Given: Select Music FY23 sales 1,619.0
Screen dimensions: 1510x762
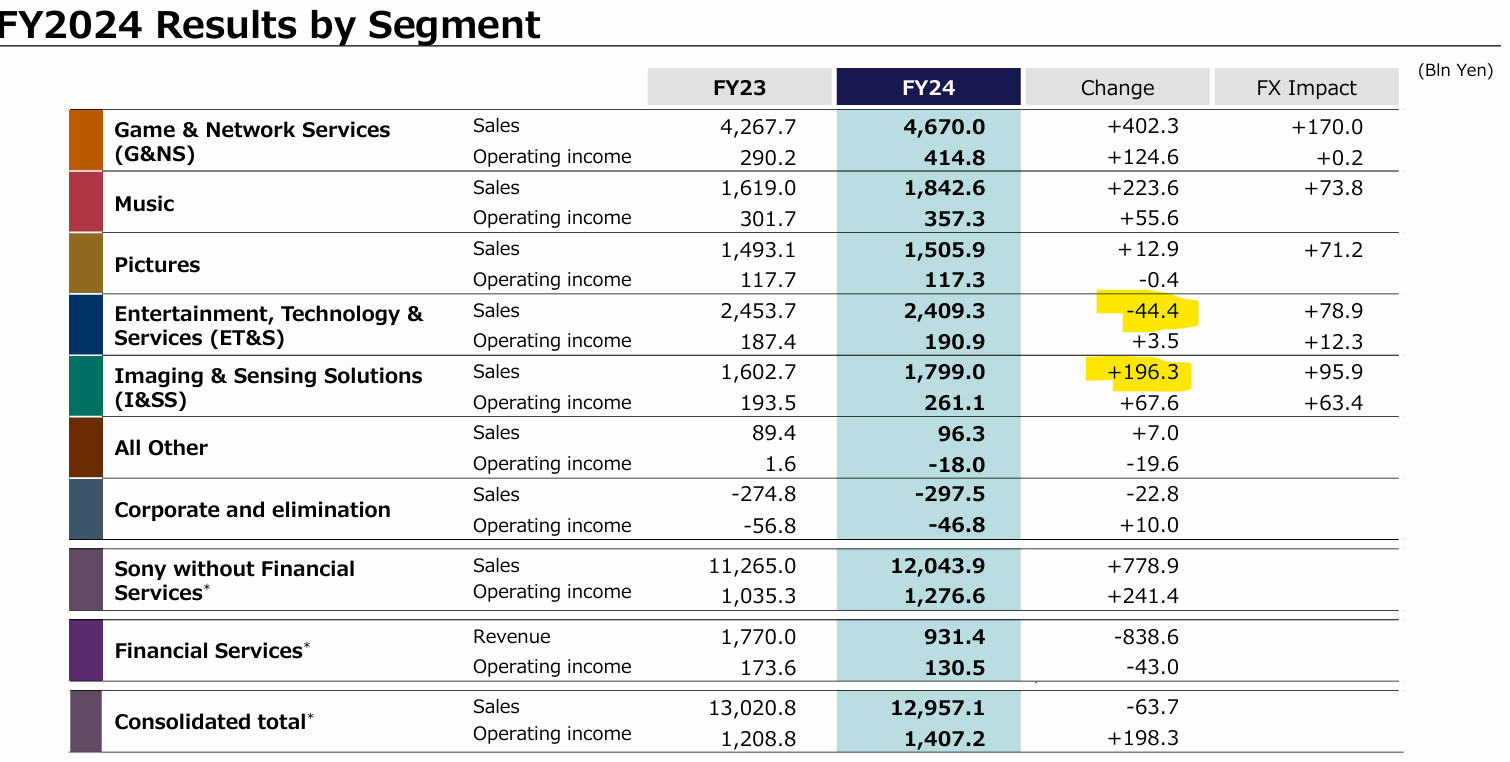Looking at the screenshot, I should click(758, 188).
